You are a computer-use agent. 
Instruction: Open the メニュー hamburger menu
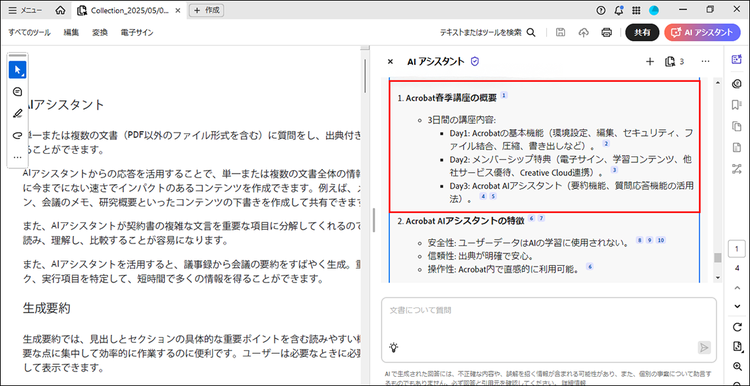click(25, 10)
